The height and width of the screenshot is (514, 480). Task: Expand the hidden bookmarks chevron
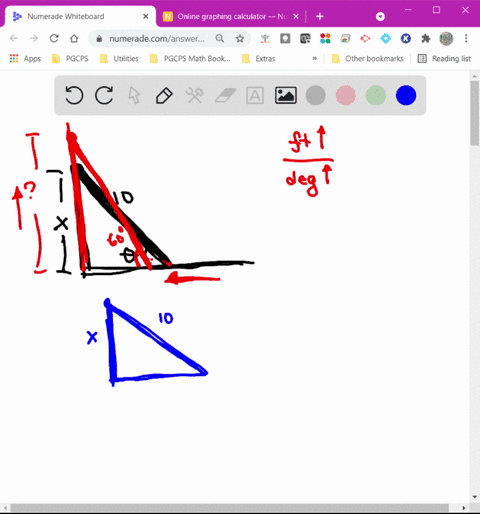click(314, 59)
